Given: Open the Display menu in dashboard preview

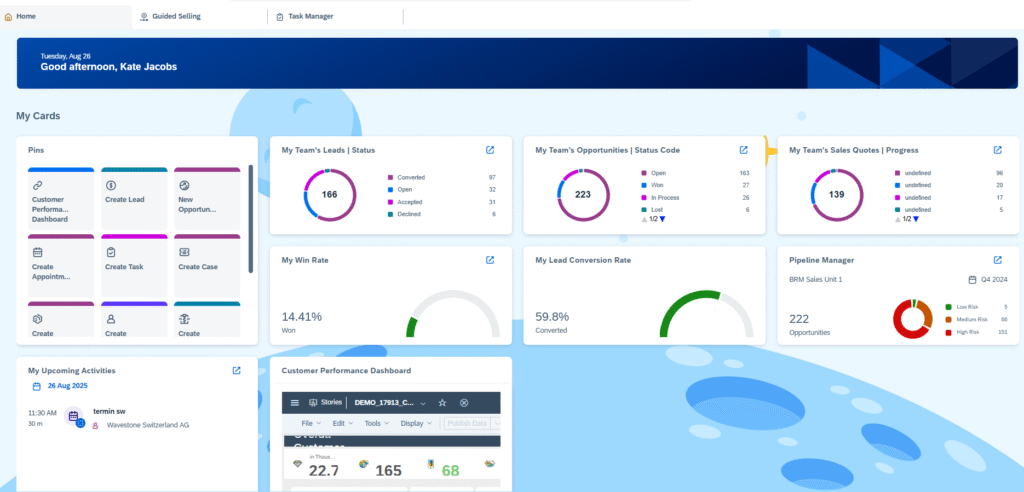Looking at the screenshot, I should click(416, 423).
